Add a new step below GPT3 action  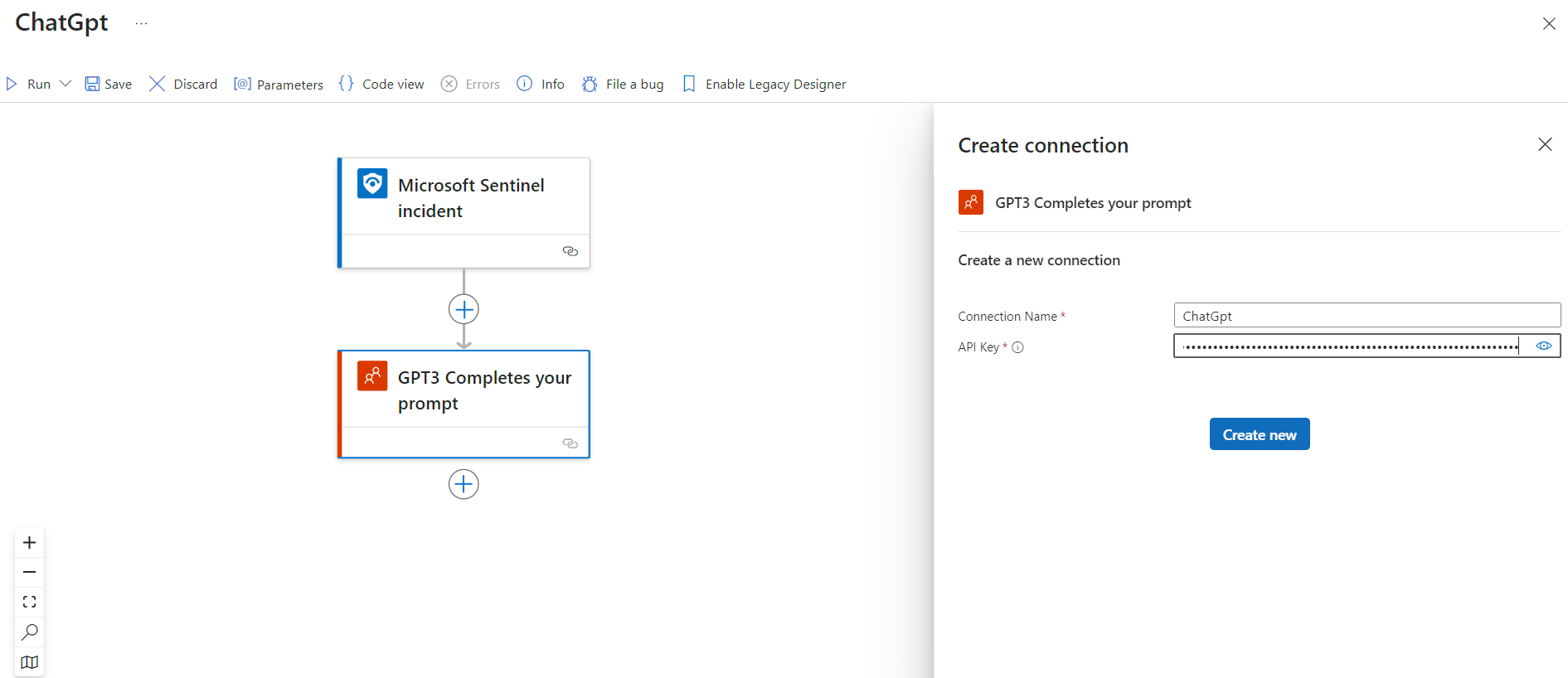point(464,484)
